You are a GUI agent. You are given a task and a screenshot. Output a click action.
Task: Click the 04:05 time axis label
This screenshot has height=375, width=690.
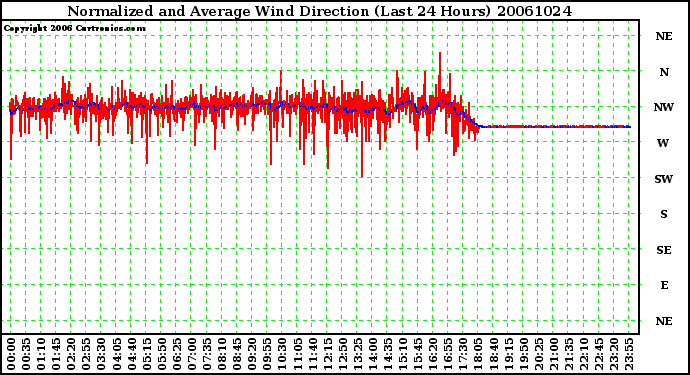point(117,354)
